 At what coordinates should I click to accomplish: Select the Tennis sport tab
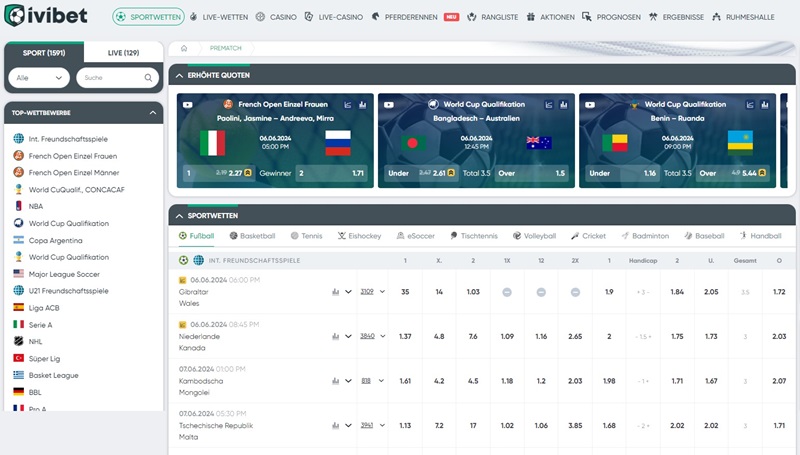click(x=307, y=236)
